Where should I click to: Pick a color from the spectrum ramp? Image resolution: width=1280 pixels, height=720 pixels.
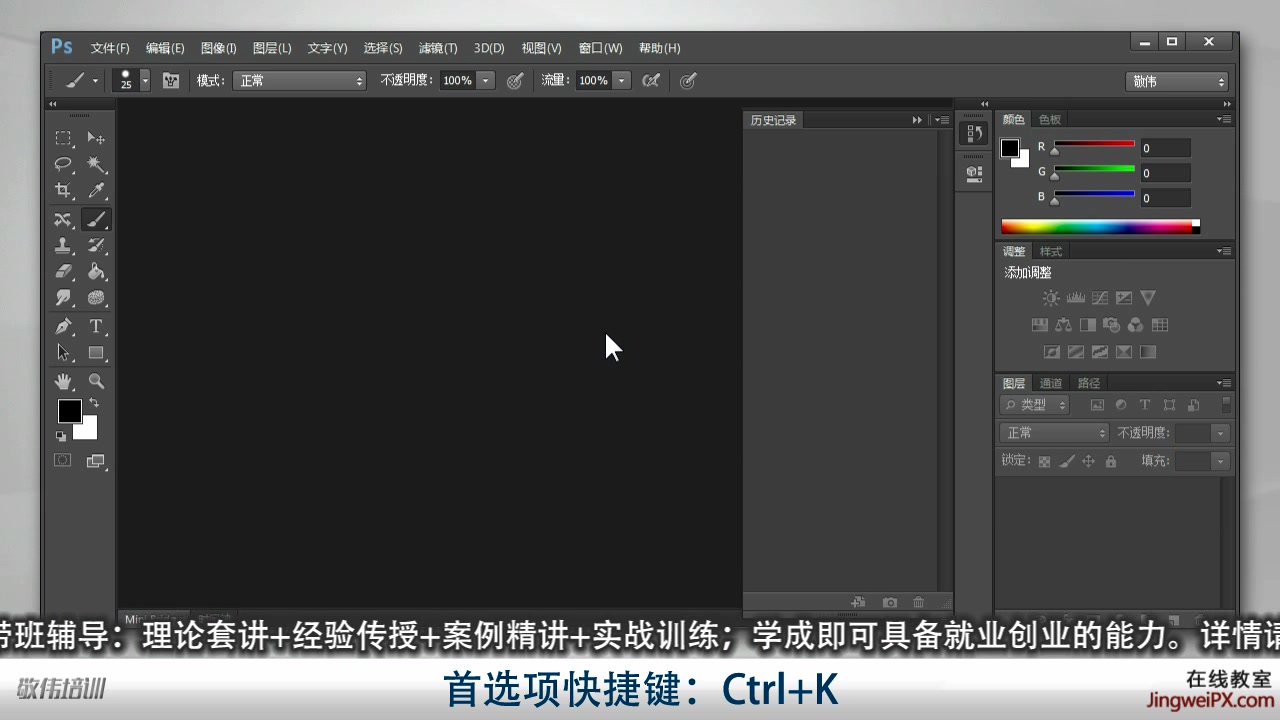click(1100, 227)
